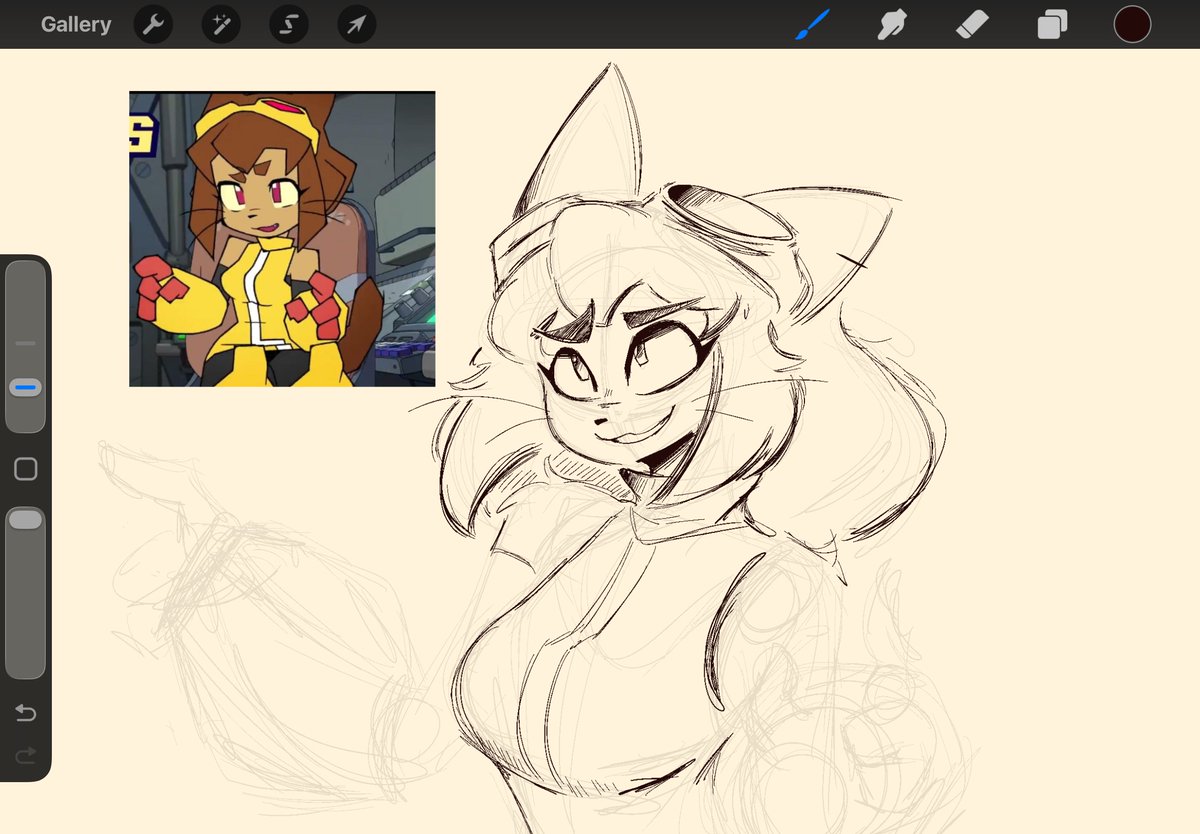Tap the brush size slider handle

(26, 387)
